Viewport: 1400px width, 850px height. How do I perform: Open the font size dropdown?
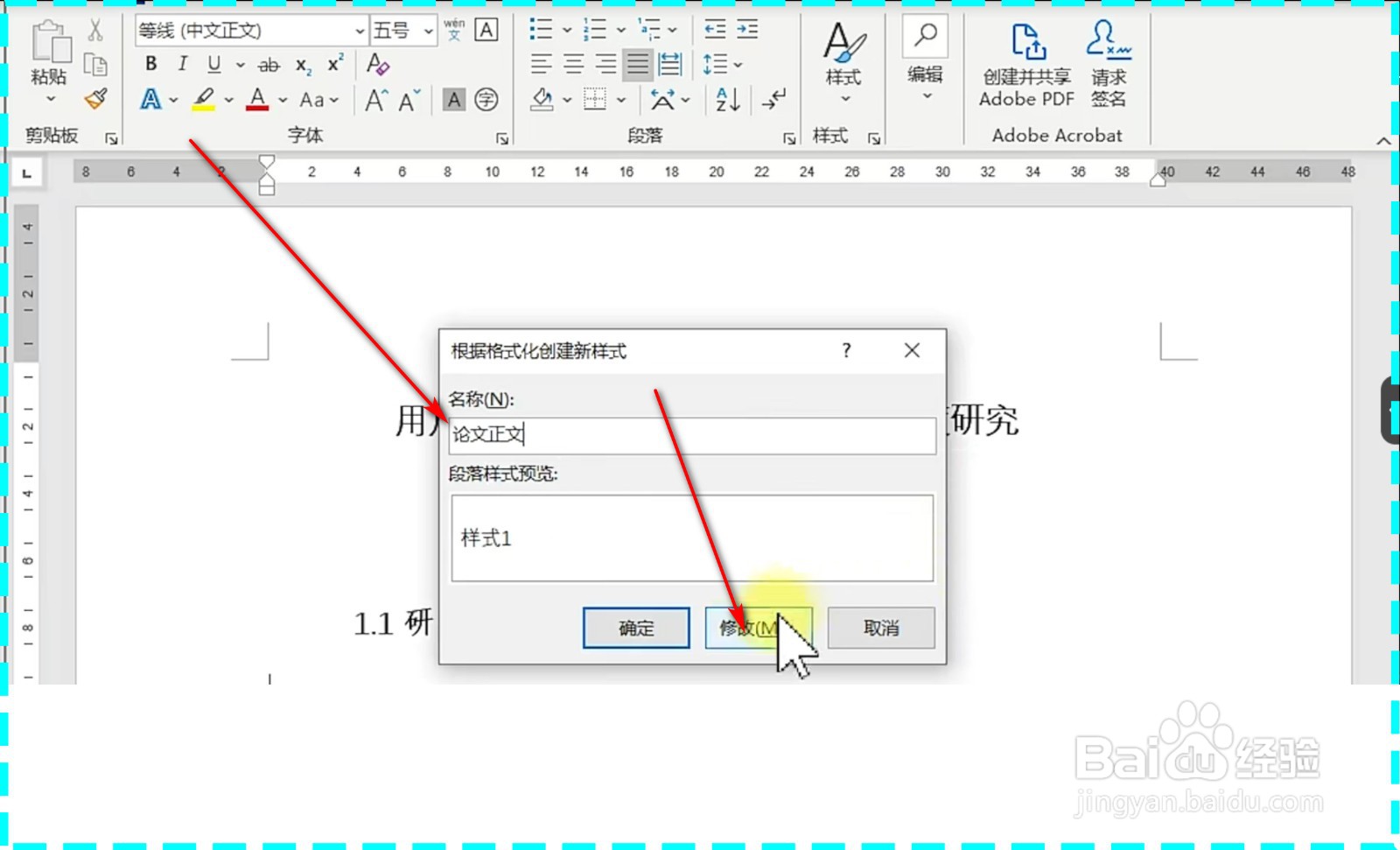(x=428, y=31)
